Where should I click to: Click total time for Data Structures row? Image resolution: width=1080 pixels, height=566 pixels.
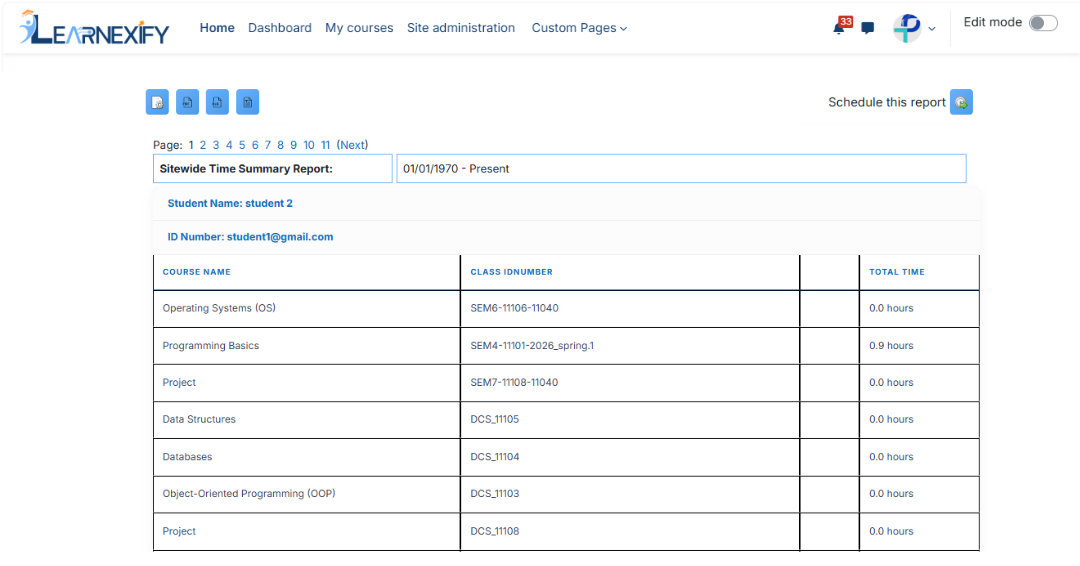coord(891,419)
